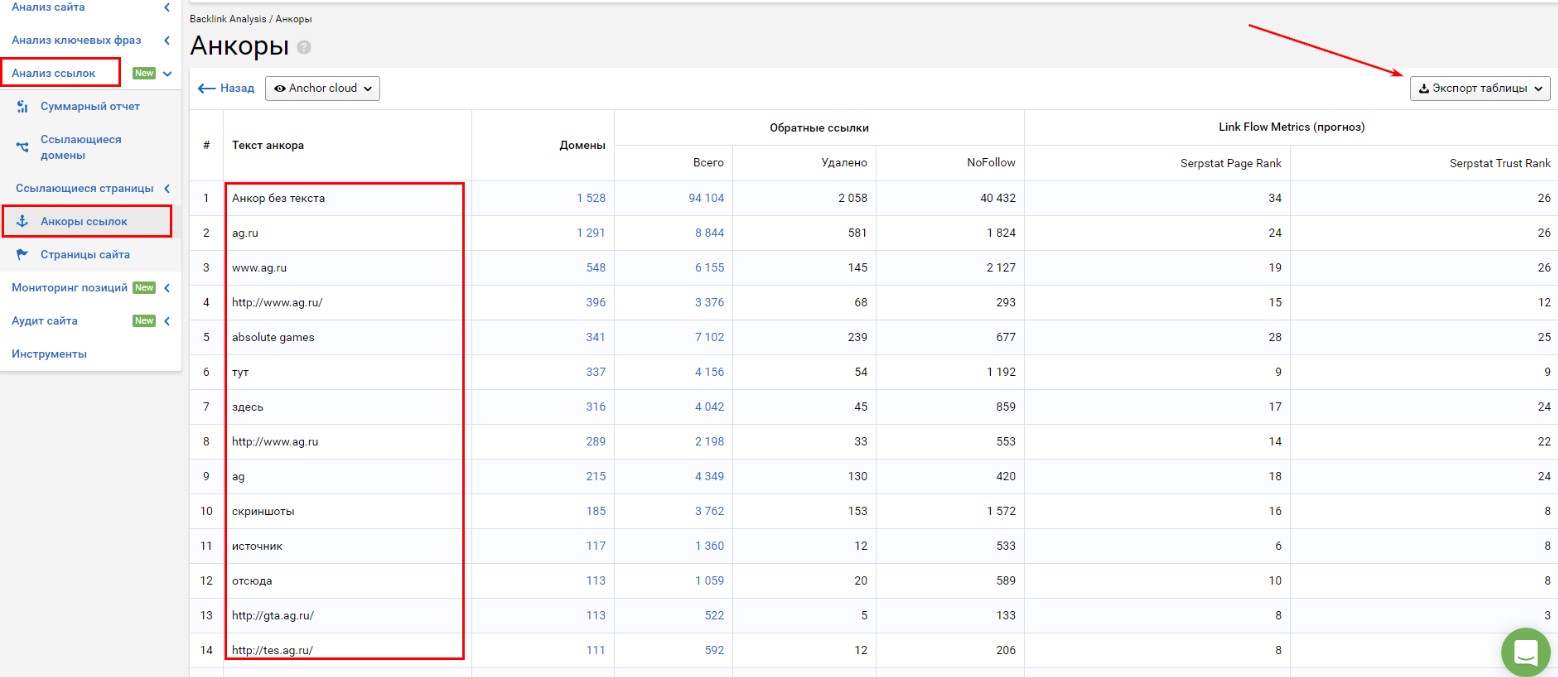Open Аудит сайта sidebar section

coord(45,321)
